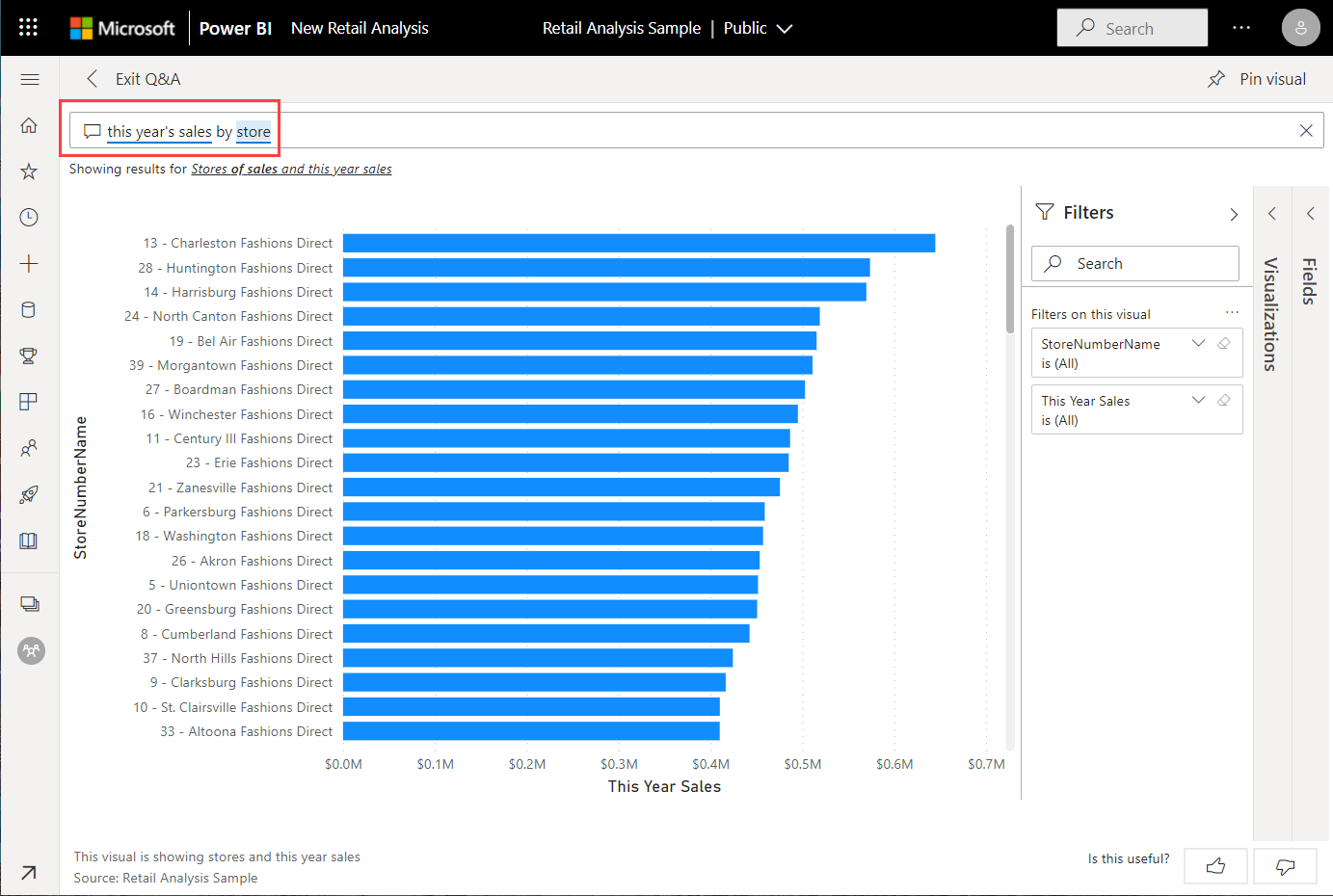Open the Home icon in sidebar
Image resolution: width=1333 pixels, height=896 pixels.
[29, 125]
